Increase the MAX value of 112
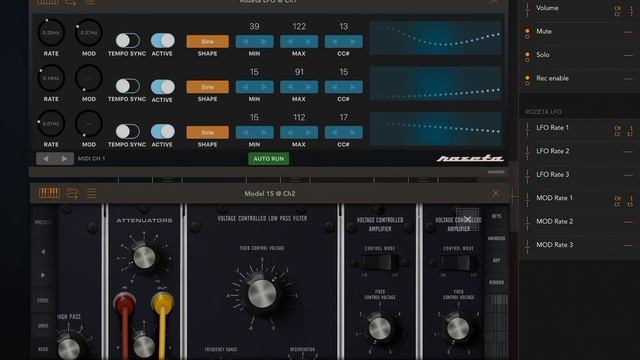The height and width of the screenshot is (360, 640). (309, 132)
